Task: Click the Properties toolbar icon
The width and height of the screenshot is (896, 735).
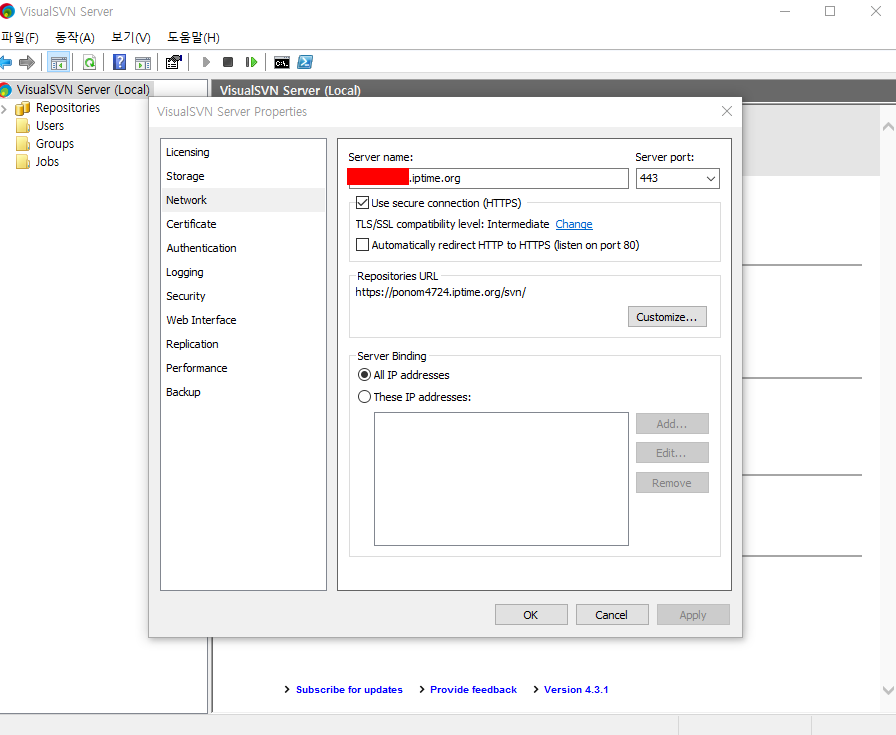Action: point(174,62)
